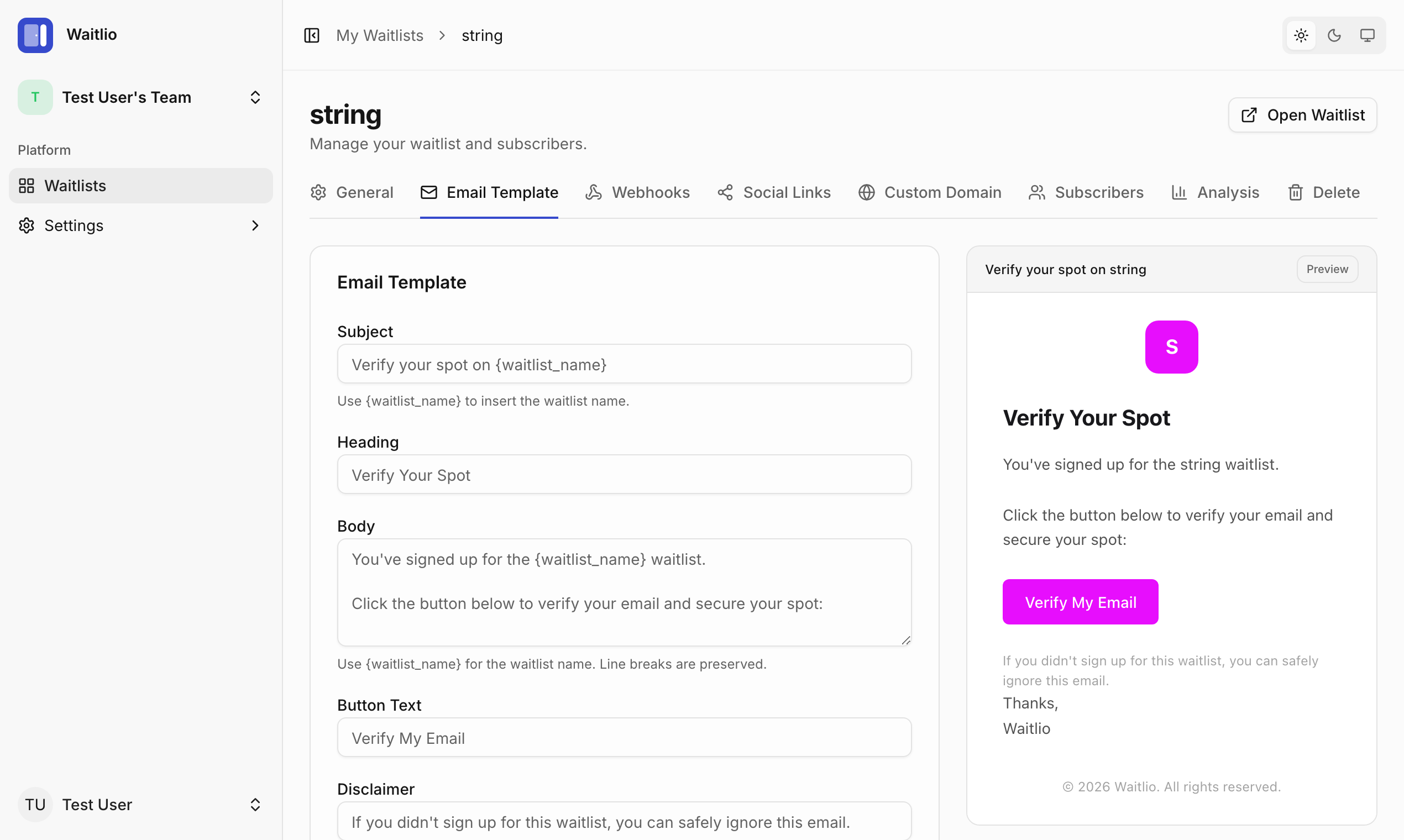
Task: Click the magenta Verify My Email button
Action: (x=1080, y=602)
